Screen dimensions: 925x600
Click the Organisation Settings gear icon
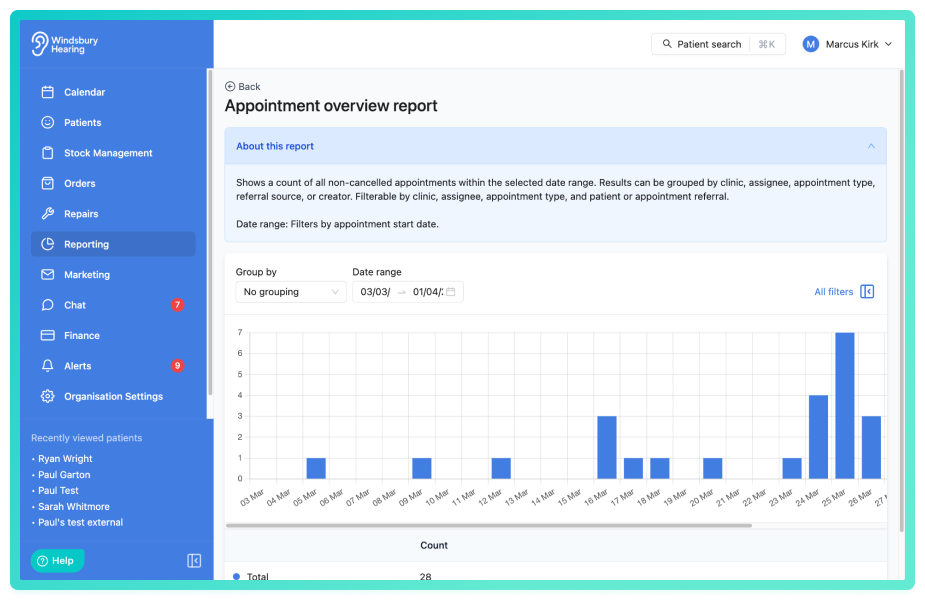tap(48, 396)
